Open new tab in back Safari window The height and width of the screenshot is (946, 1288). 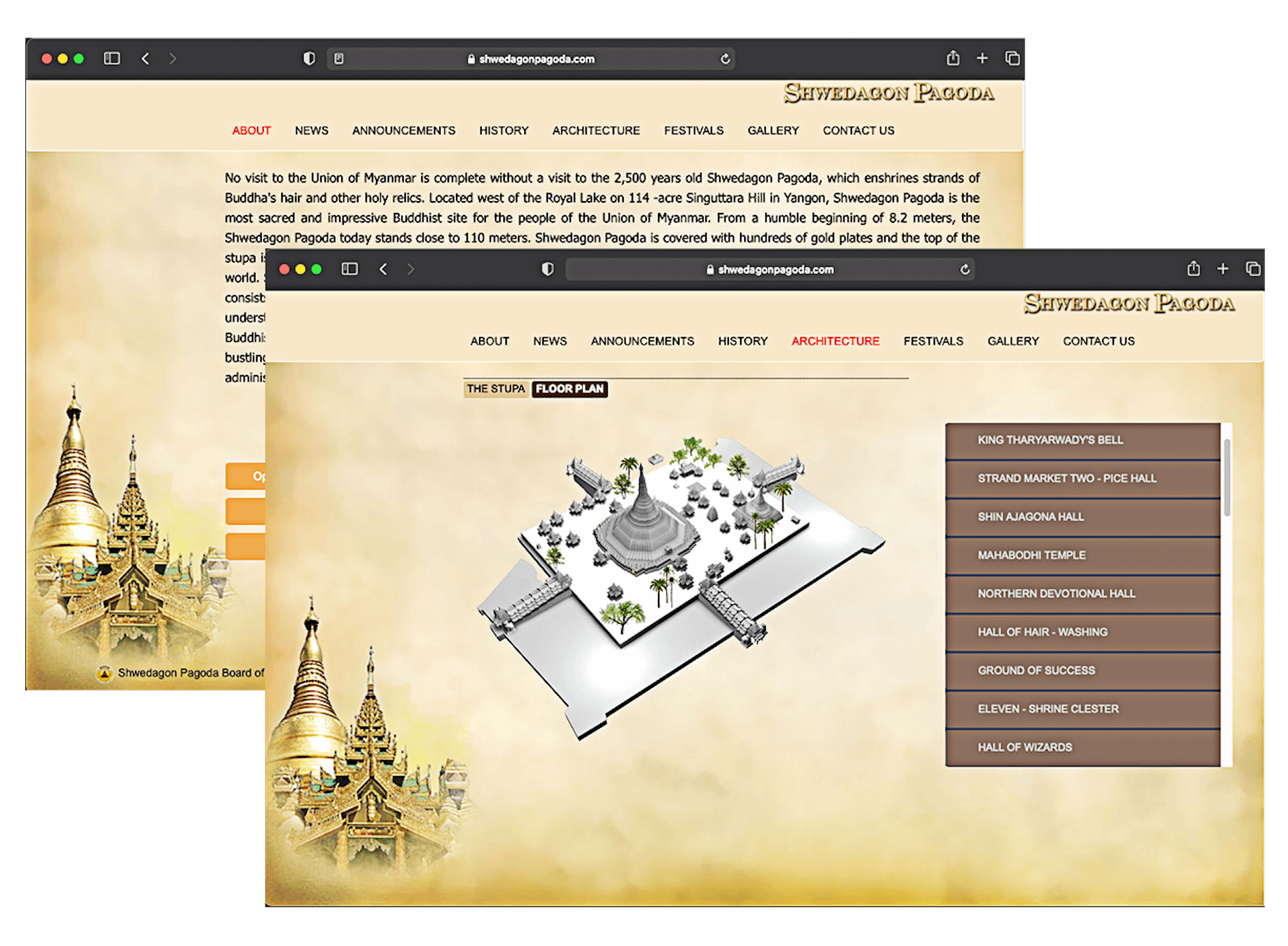982,58
